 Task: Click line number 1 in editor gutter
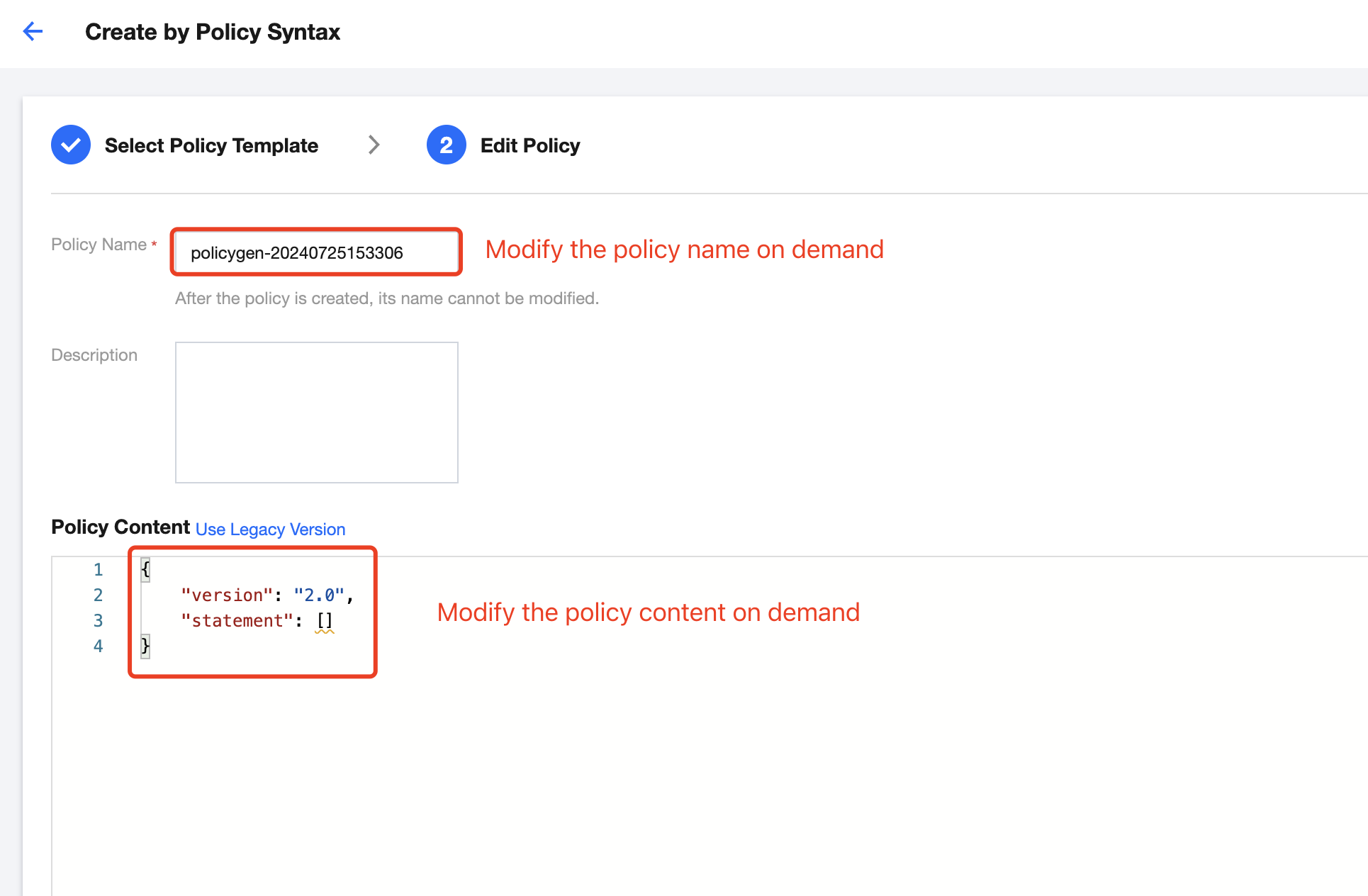pyautogui.click(x=98, y=570)
